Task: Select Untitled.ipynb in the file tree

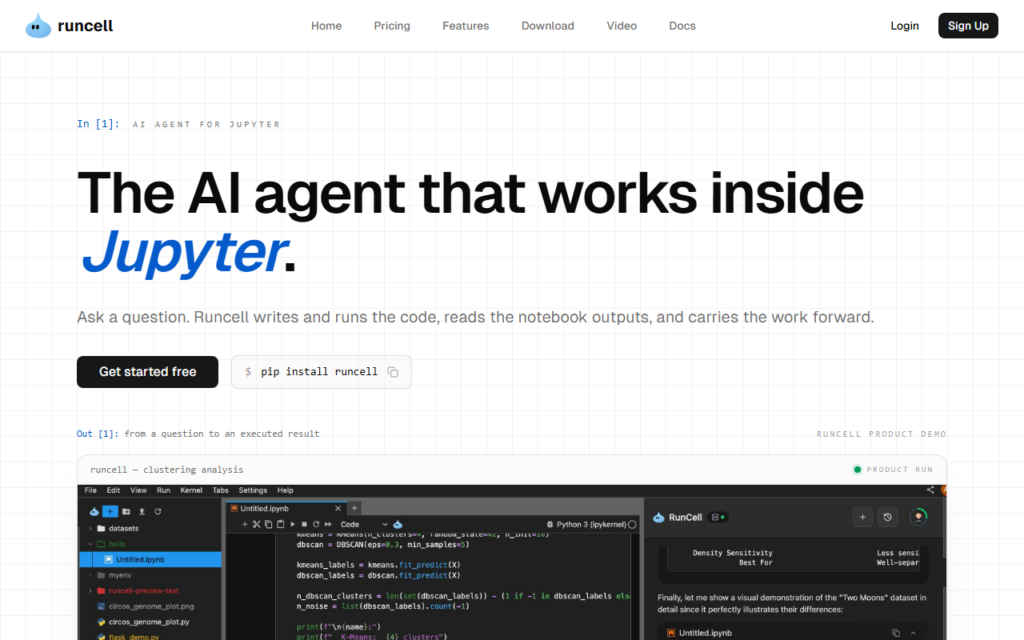Action: click(150, 560)
